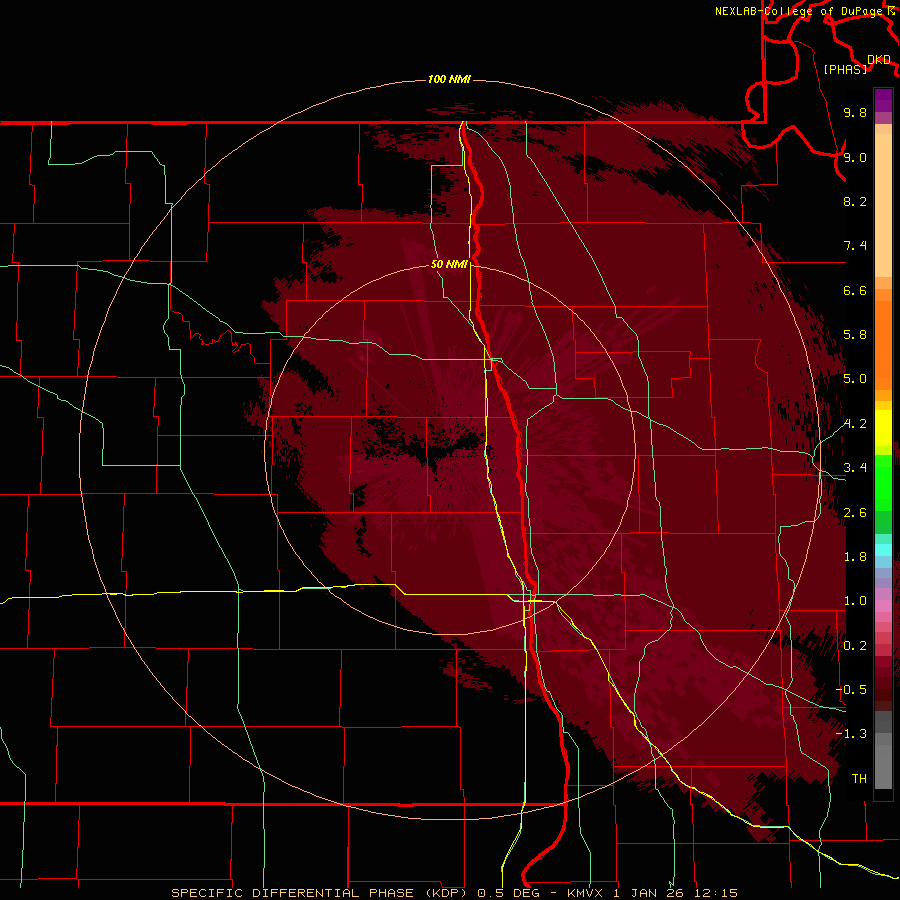Click the 4.2 value on the color scale
Viewport: 900px width, 900px height.
click(855, 424)
